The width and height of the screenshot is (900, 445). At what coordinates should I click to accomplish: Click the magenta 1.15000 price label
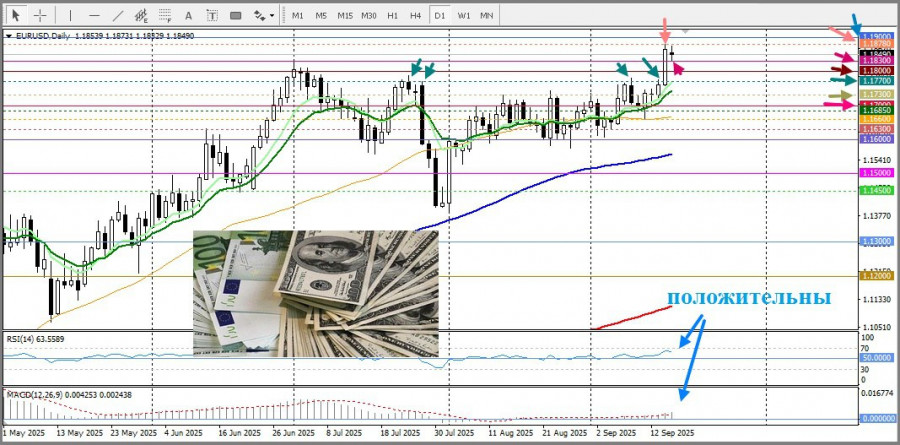click(876, 173)
